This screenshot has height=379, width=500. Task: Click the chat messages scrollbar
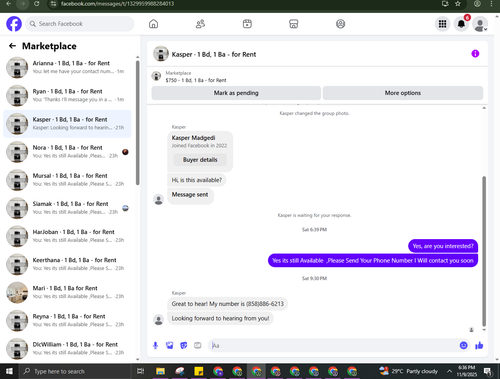(484, 251)
